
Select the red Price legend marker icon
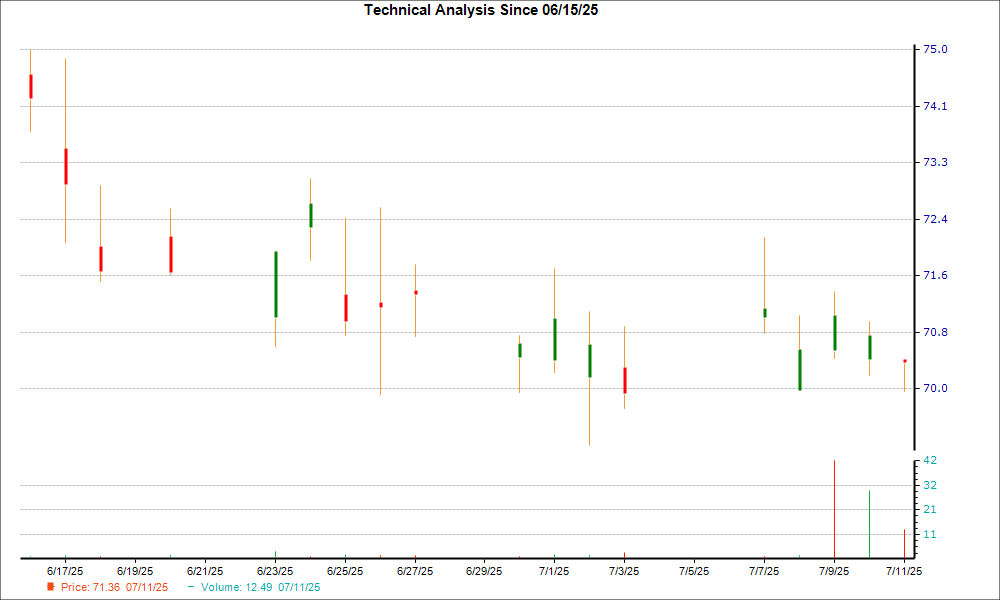(x=51, y=587)
